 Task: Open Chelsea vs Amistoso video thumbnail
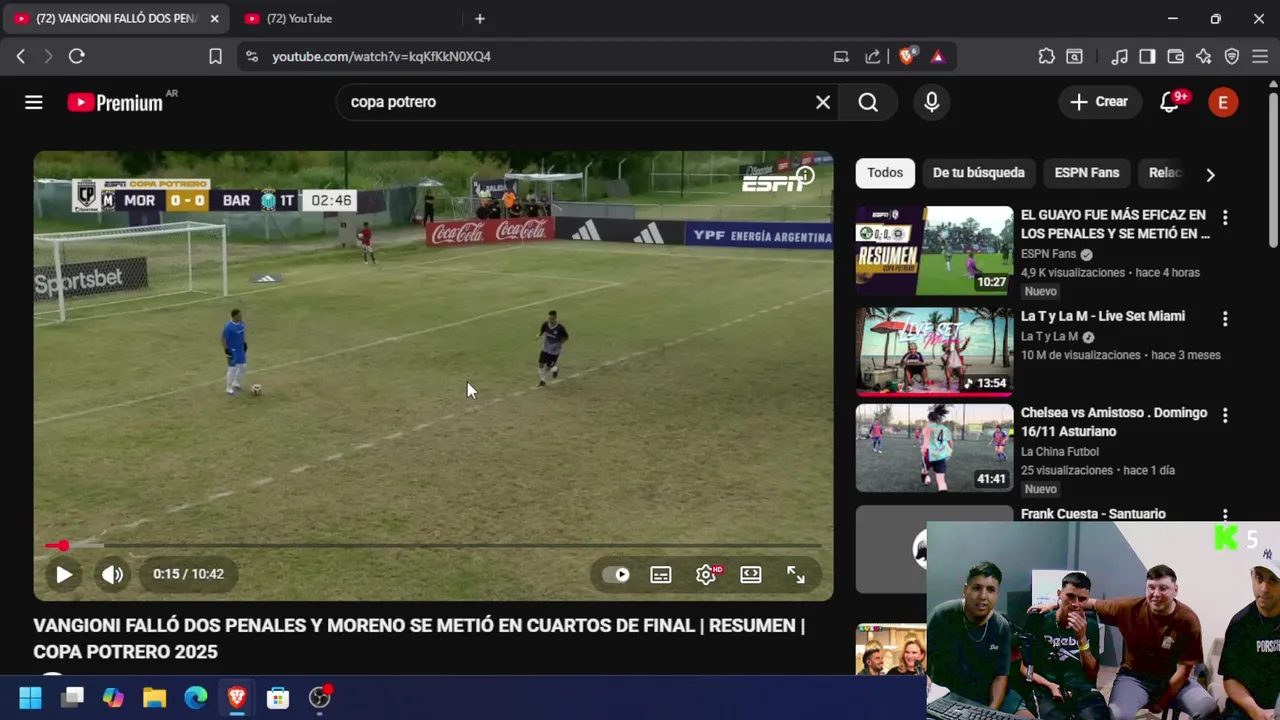pyautogui.click(x=934, y=448)
